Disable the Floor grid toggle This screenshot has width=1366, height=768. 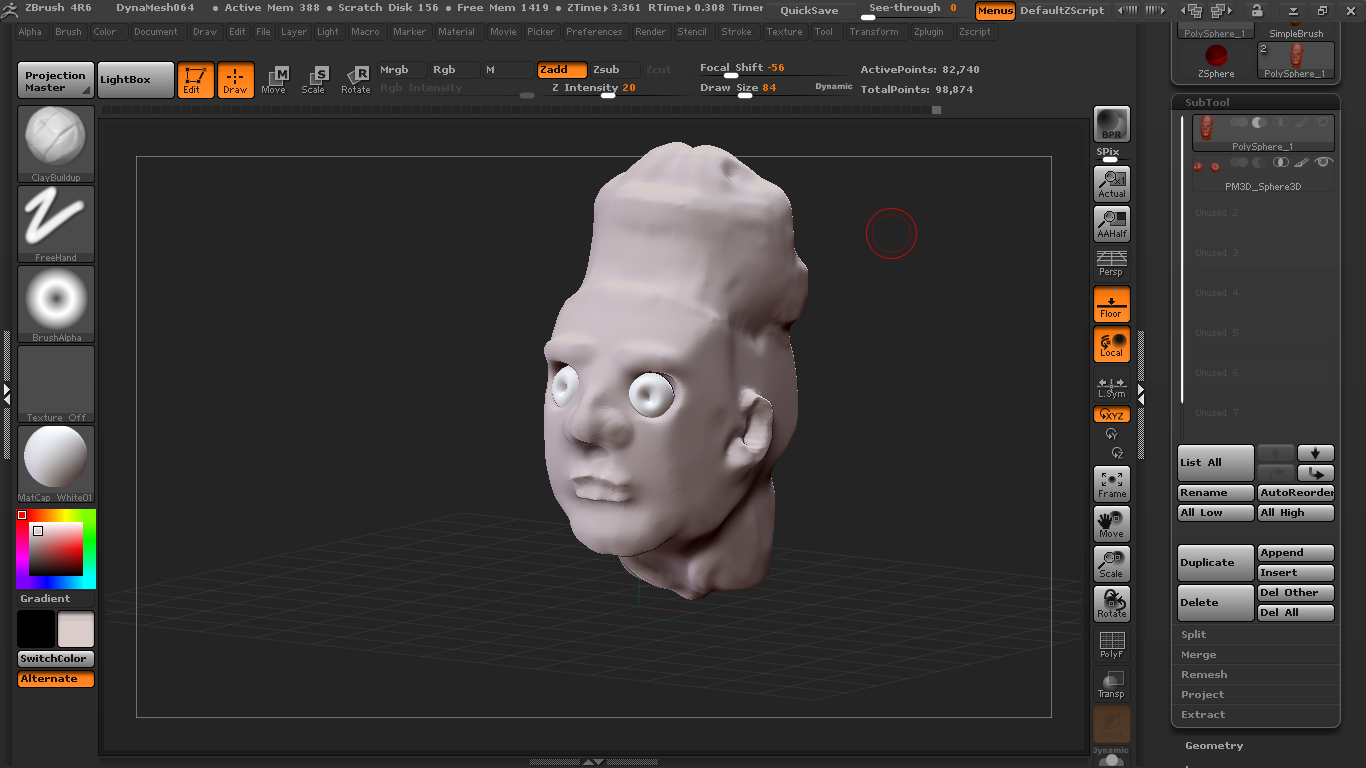coord(1111,304)
